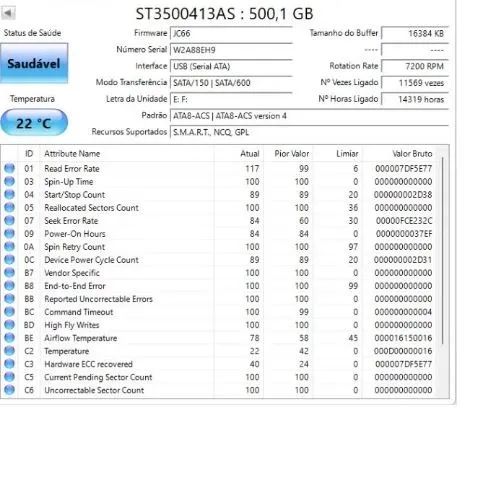
Task: Select the End-to-End Error attribute name
Action: 75,286
